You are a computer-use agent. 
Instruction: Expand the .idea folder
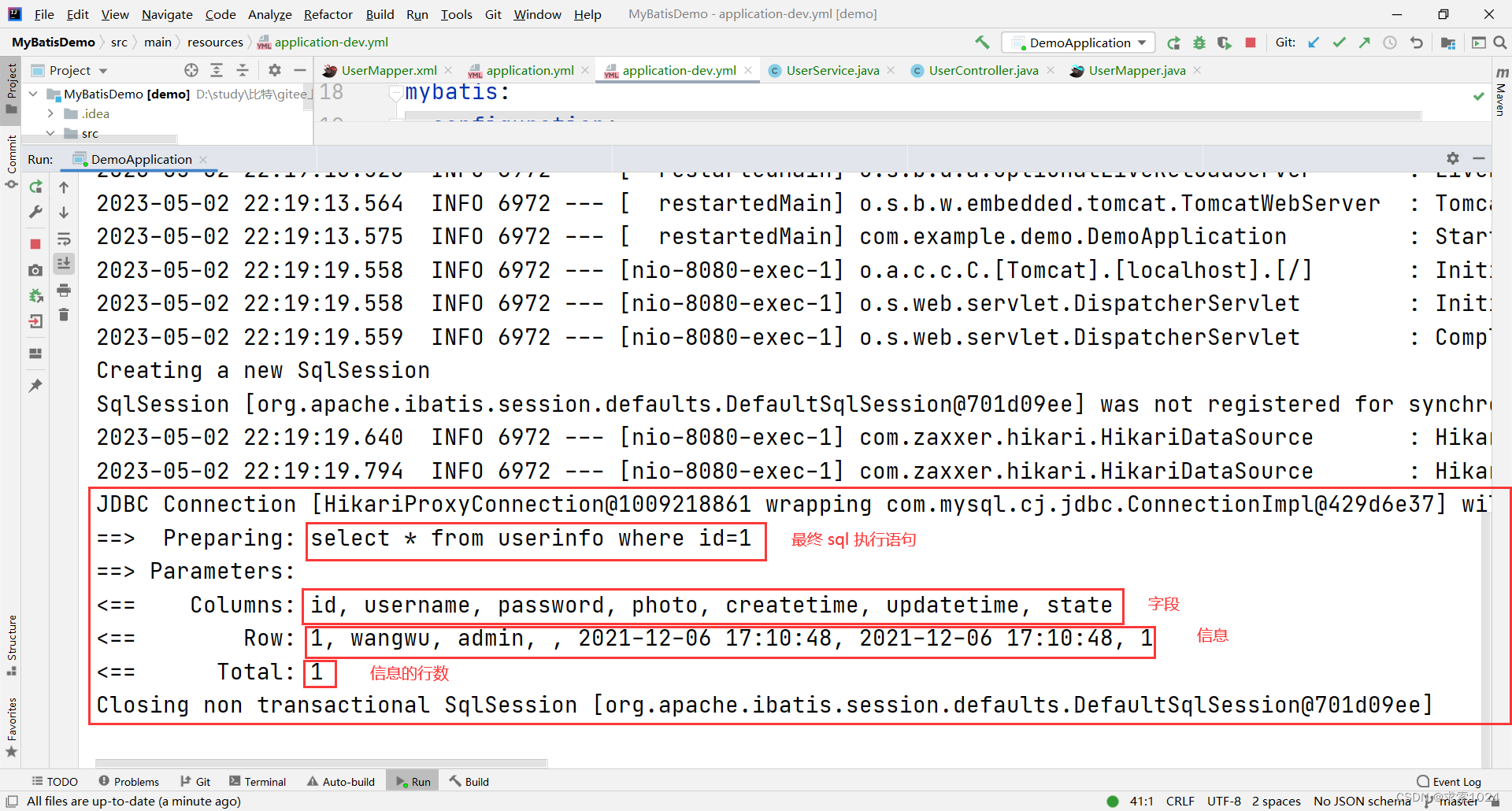[50, 113]
